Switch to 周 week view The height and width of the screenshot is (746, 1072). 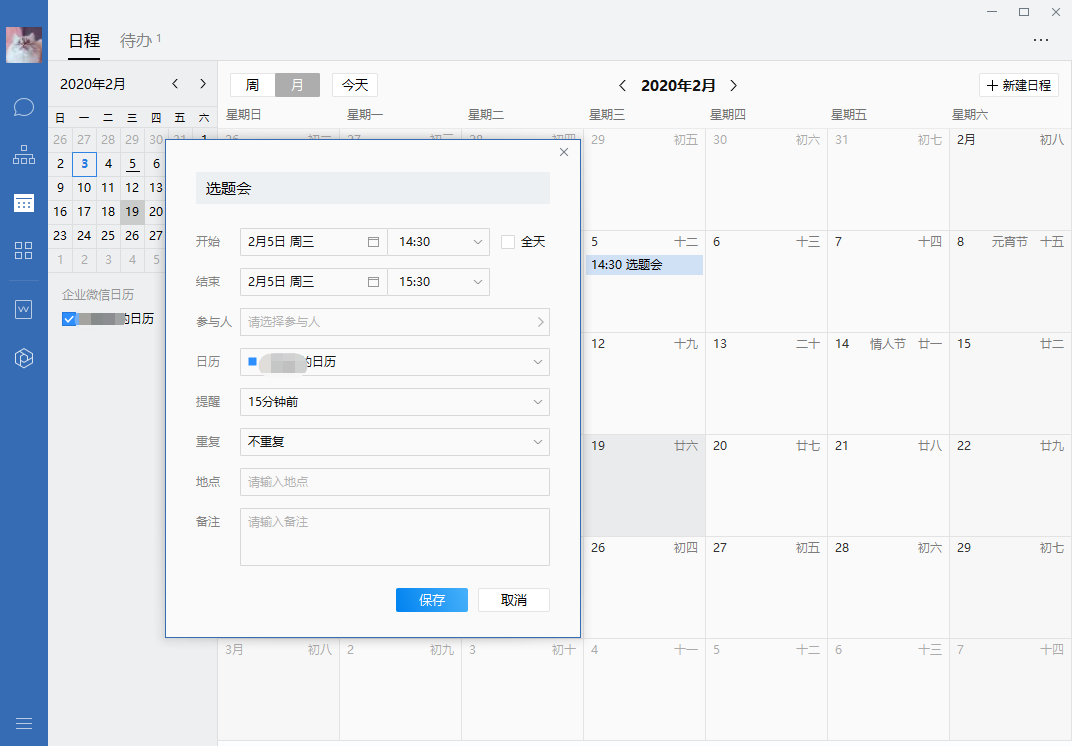(252, 85)
